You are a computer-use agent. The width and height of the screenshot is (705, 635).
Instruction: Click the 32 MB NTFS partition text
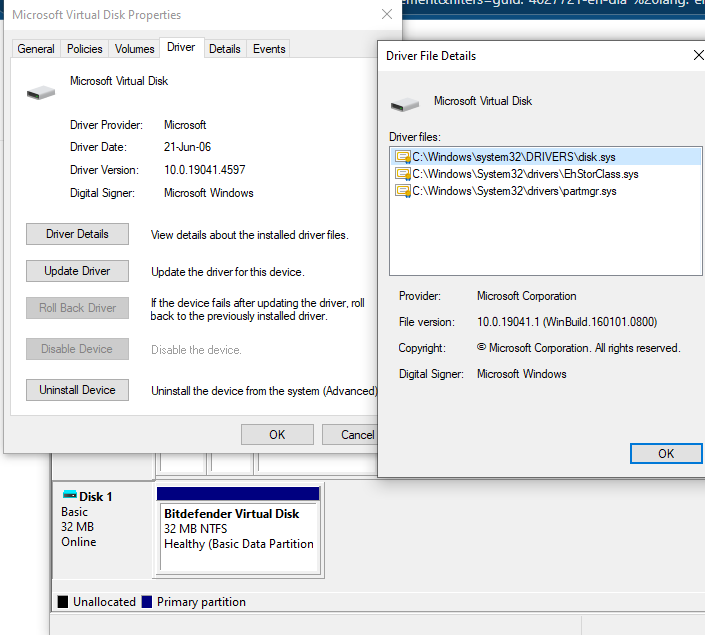point(196,528)
